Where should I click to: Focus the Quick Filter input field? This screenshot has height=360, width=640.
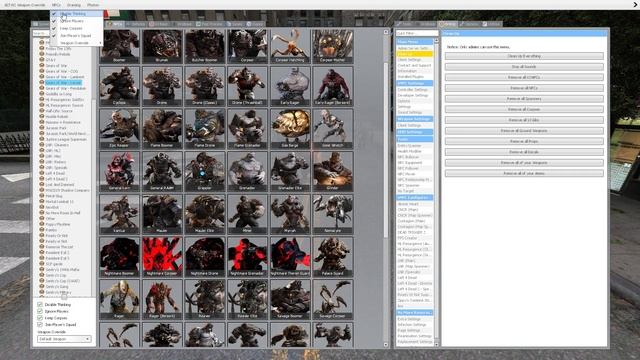click(417, 33)
